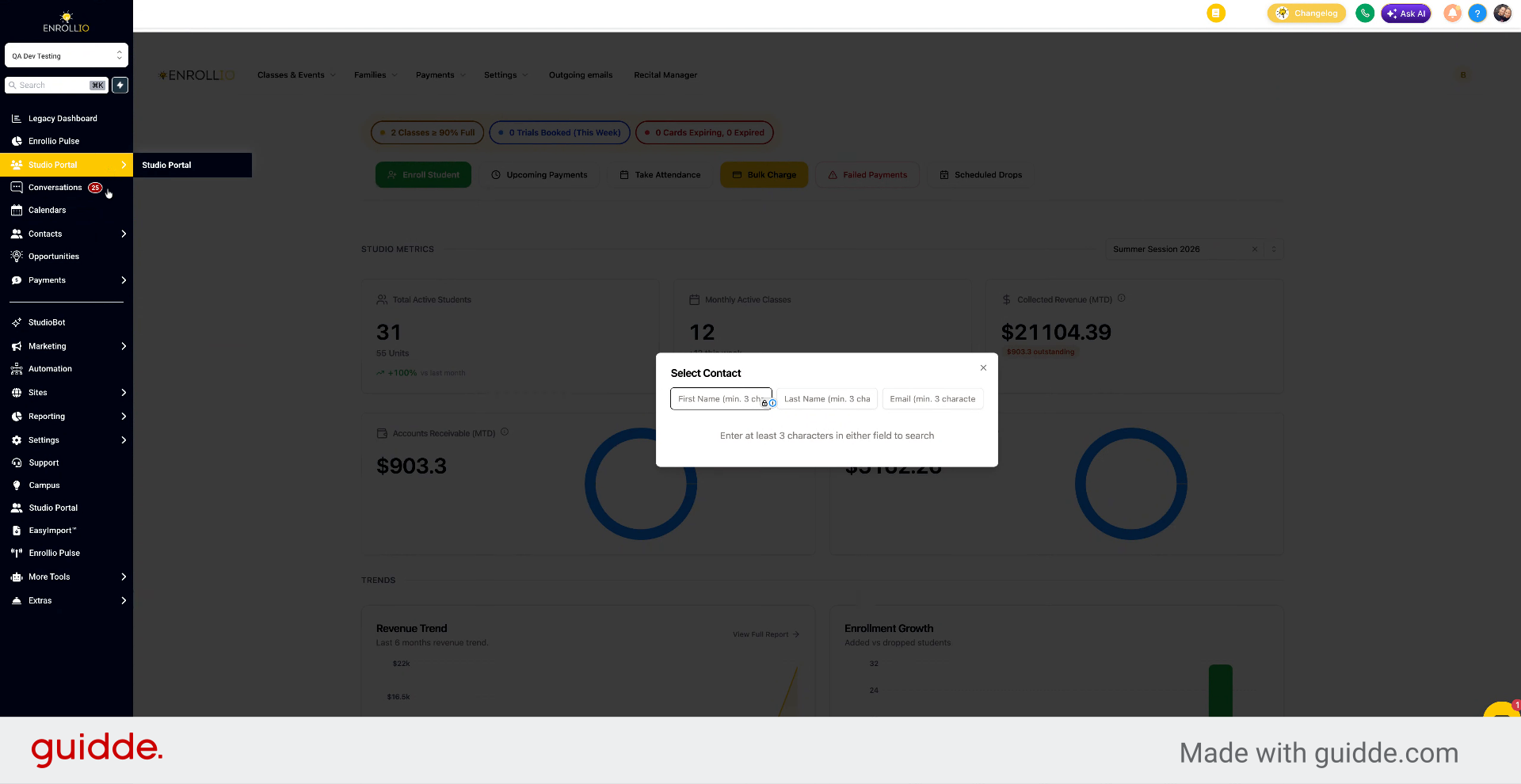Screen dimensions: 1521x784
Task: Click the 2 Classes ≥ 90% Full pill
Action: (427, 133)
